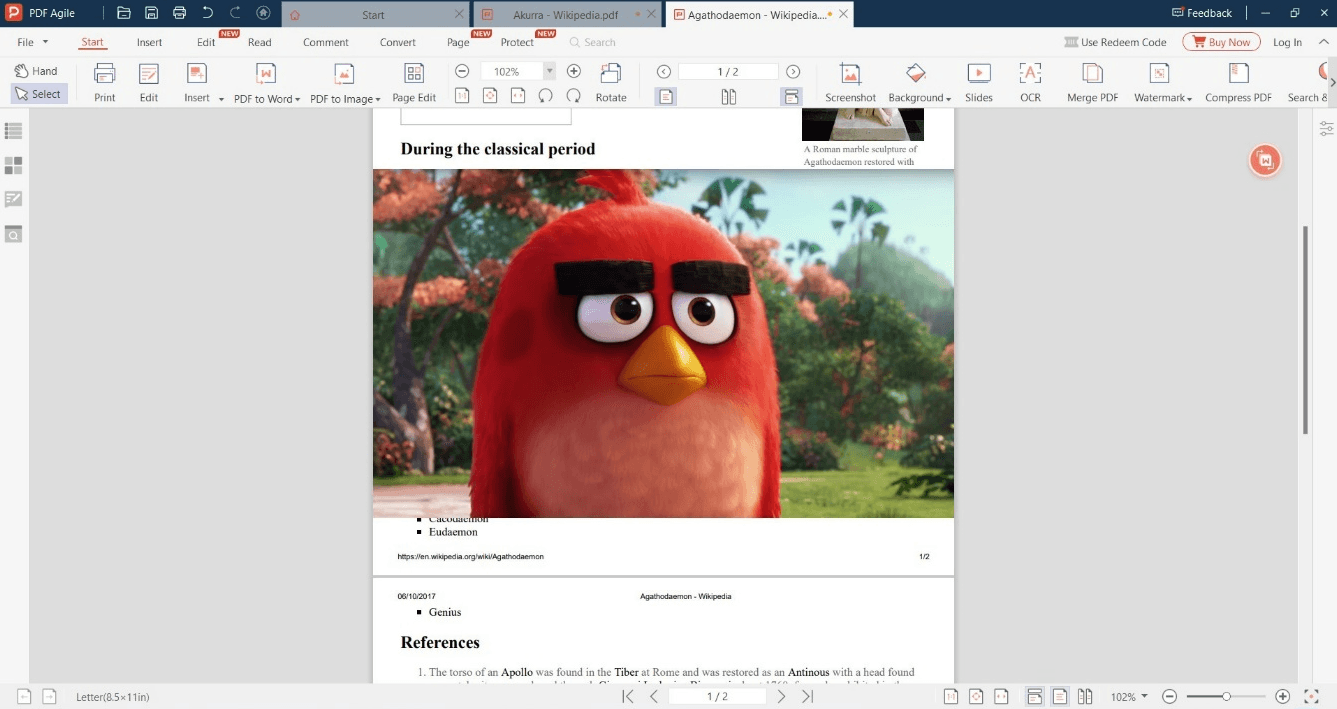This screenshot has height=709, width=1337.
Task: Open the Merge PDF tool
Action: pos(1092,82)
